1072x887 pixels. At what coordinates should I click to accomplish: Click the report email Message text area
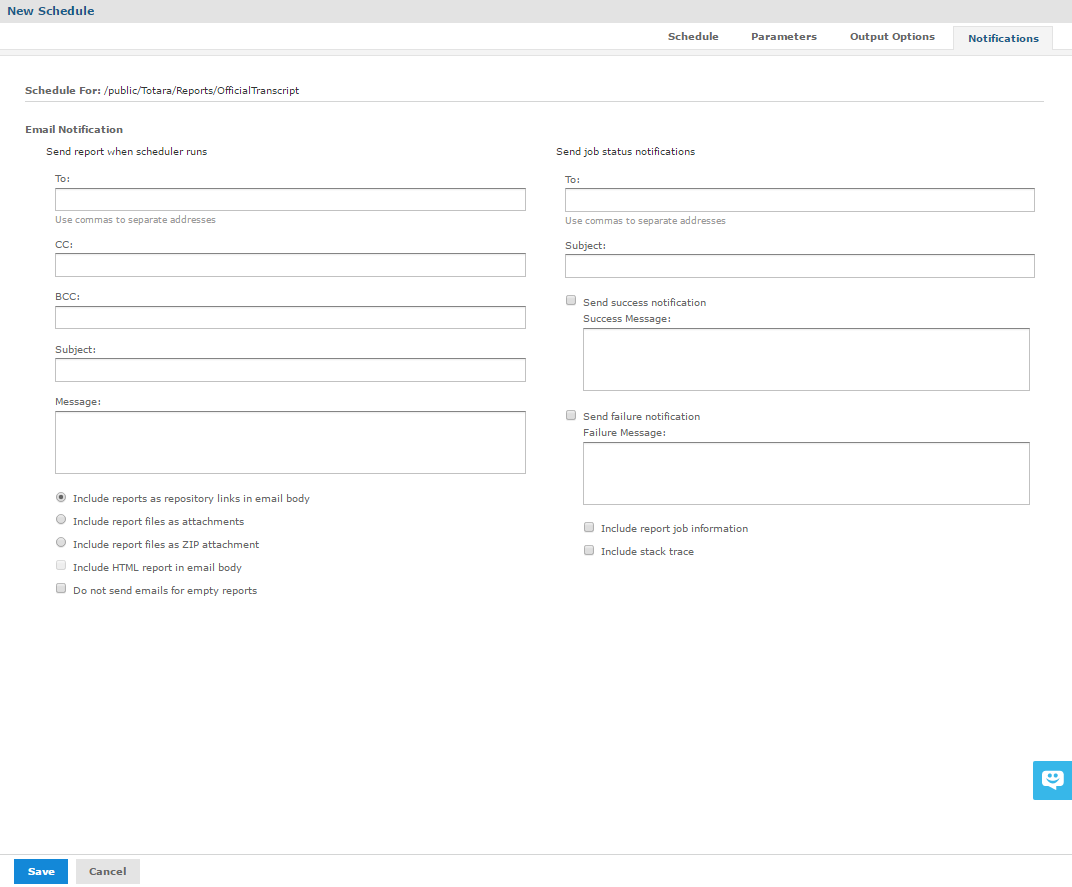[x=290, y=442]
